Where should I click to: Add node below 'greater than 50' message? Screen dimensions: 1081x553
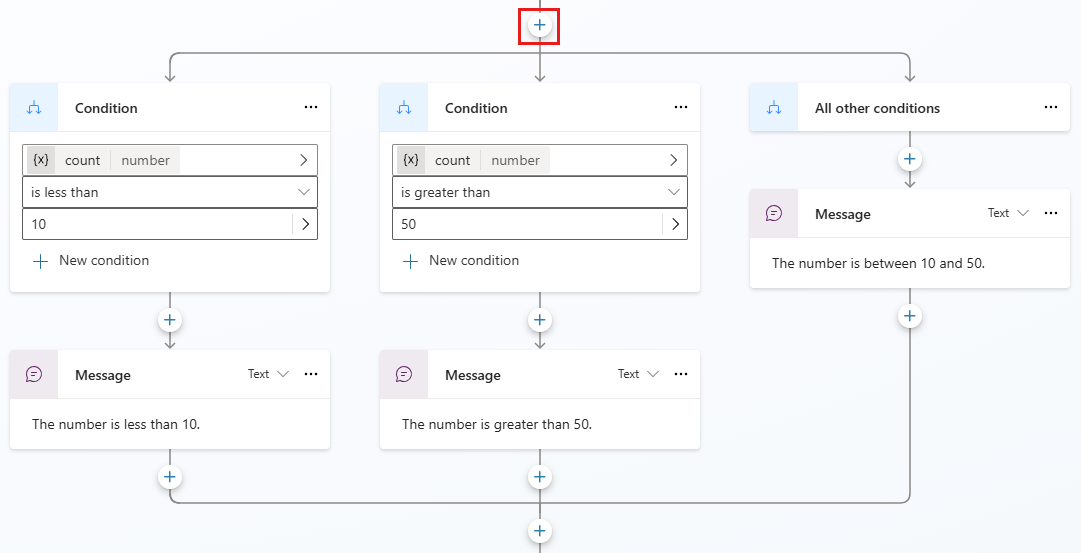(540, 477)
